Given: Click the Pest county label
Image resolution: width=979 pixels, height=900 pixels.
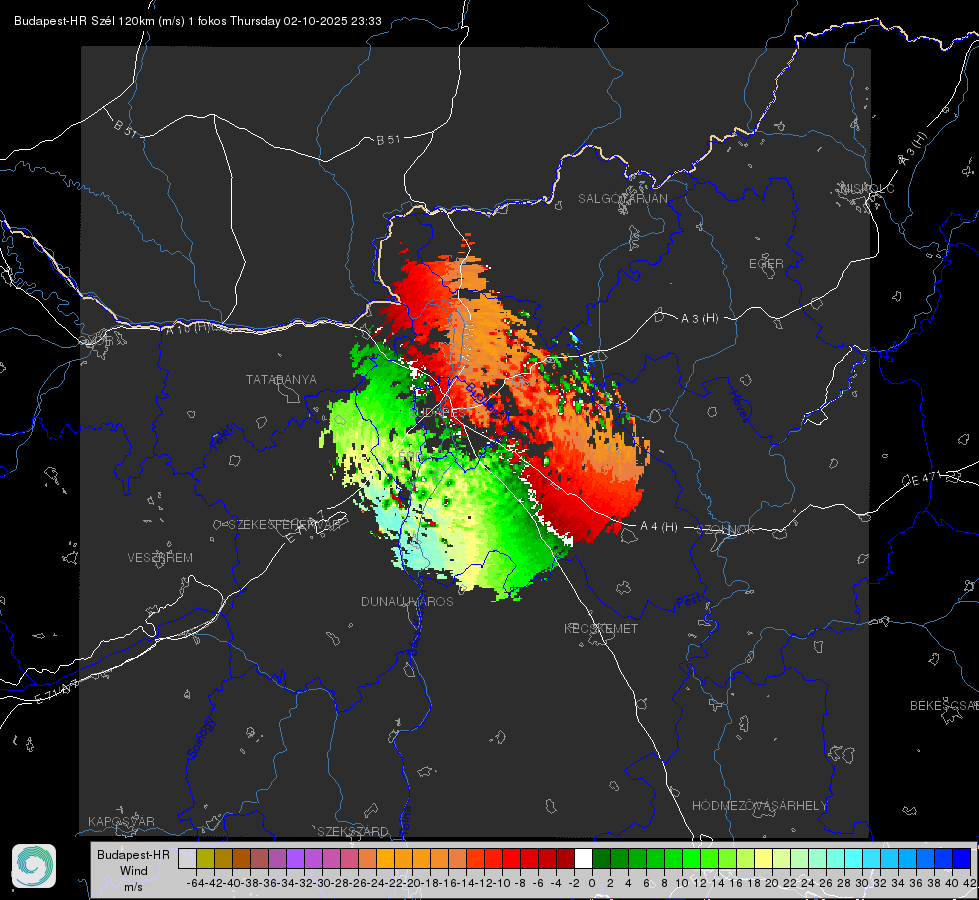Looking at the screenshot, I should pyautogui.click(x=688, y=602).
